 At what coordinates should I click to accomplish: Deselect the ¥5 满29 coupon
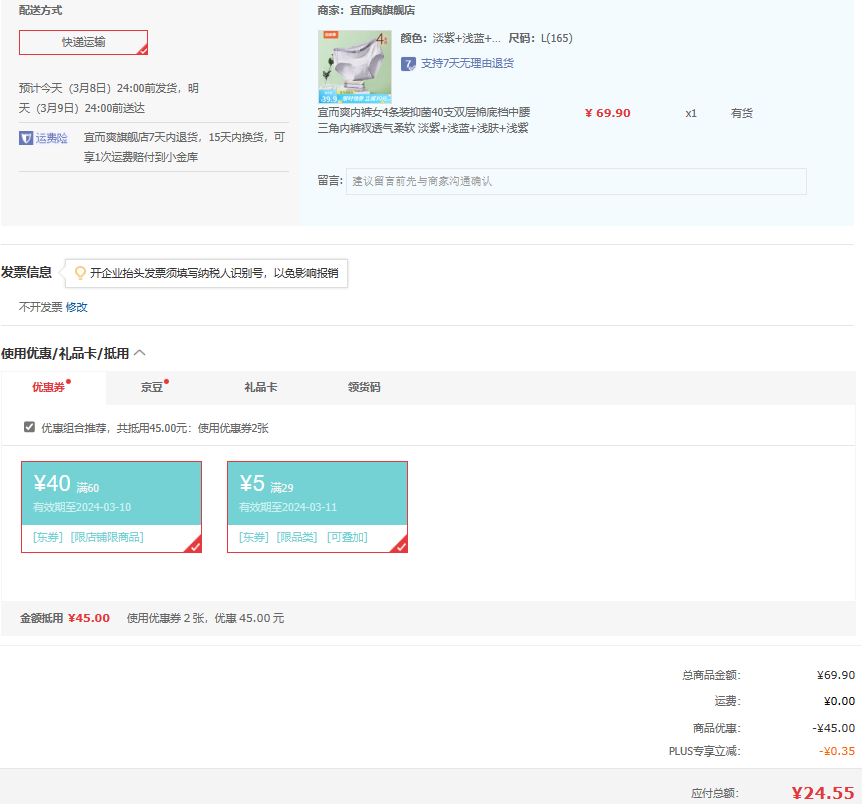pos(317,506)
